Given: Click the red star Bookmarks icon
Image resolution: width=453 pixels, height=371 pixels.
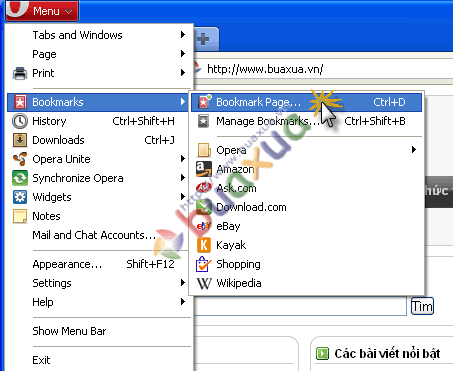Looking at the screenshot, I should (20, 102).
